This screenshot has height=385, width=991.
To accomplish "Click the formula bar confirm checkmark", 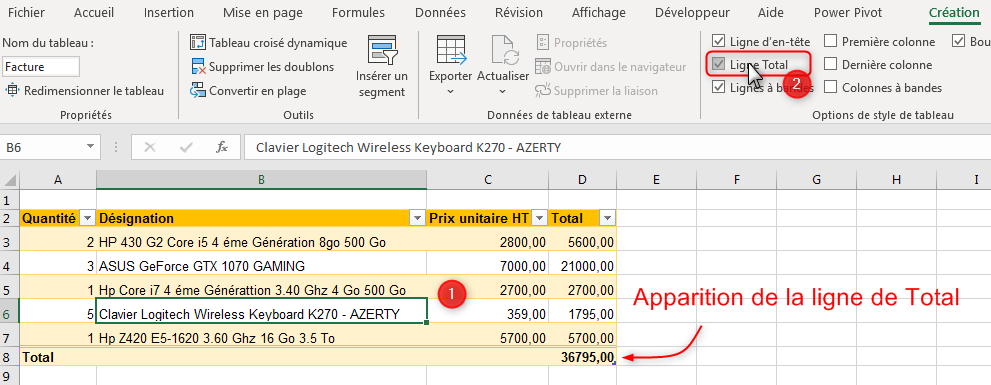I will click(x=186, y=147).
